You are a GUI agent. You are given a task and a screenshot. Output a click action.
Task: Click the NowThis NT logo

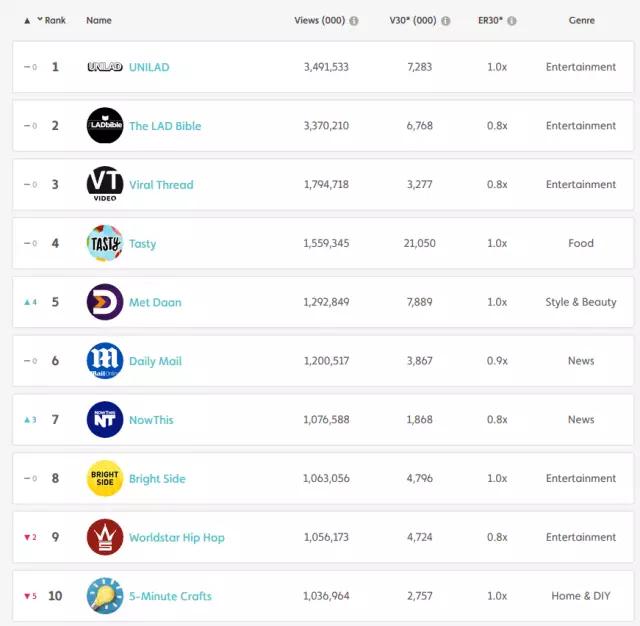(x=105, y=420)
